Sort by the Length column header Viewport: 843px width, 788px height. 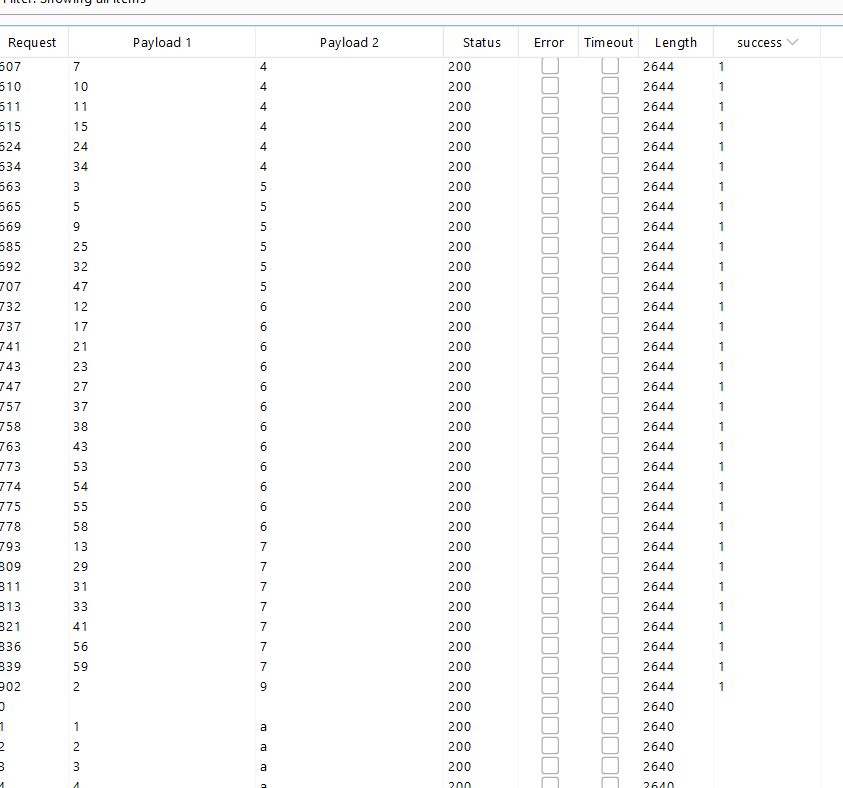[x=675, y=42]
